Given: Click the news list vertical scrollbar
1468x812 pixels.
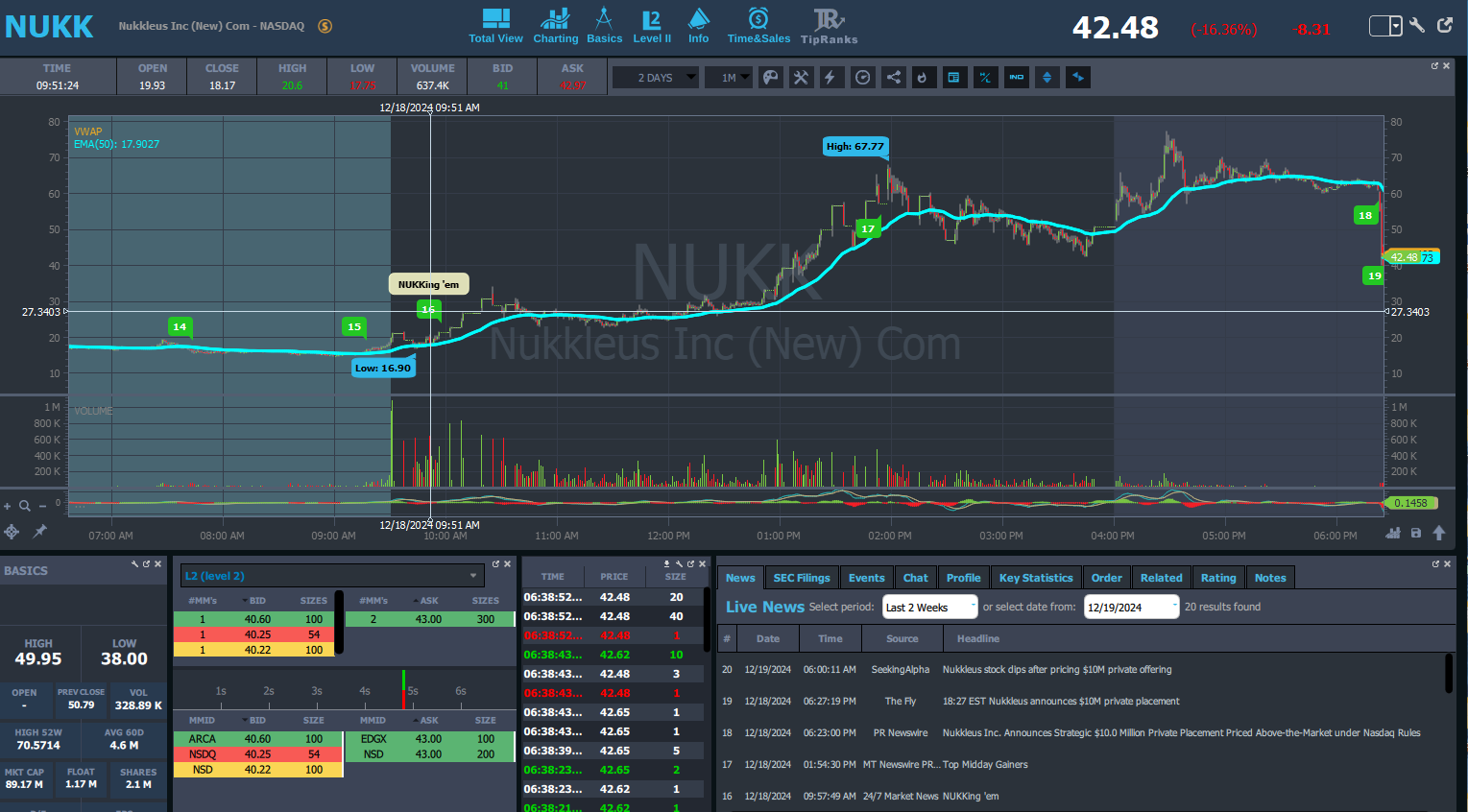Looking at the screenshot, I should tap(1449, 673).
